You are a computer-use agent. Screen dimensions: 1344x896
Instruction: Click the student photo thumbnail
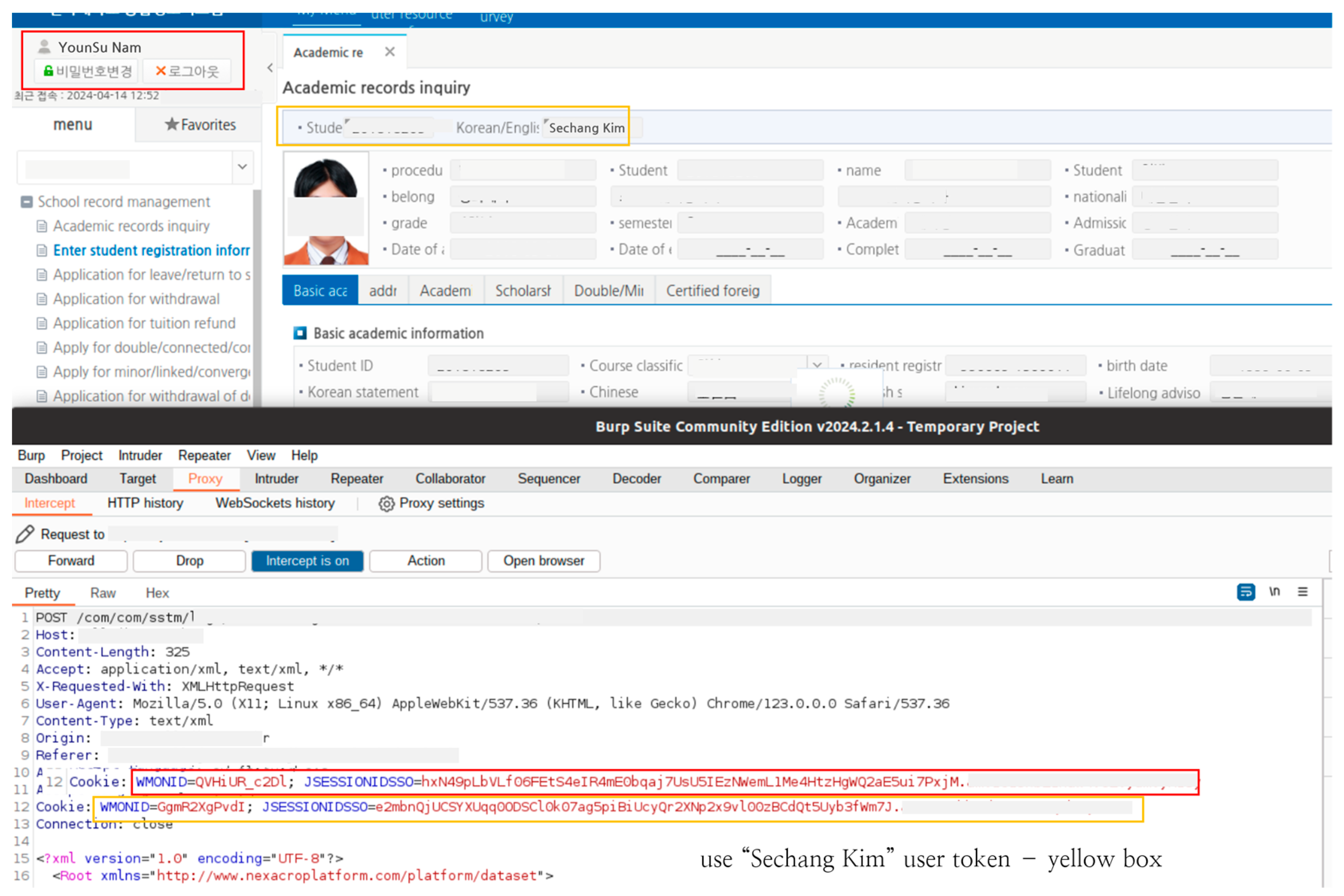point(326,209)
